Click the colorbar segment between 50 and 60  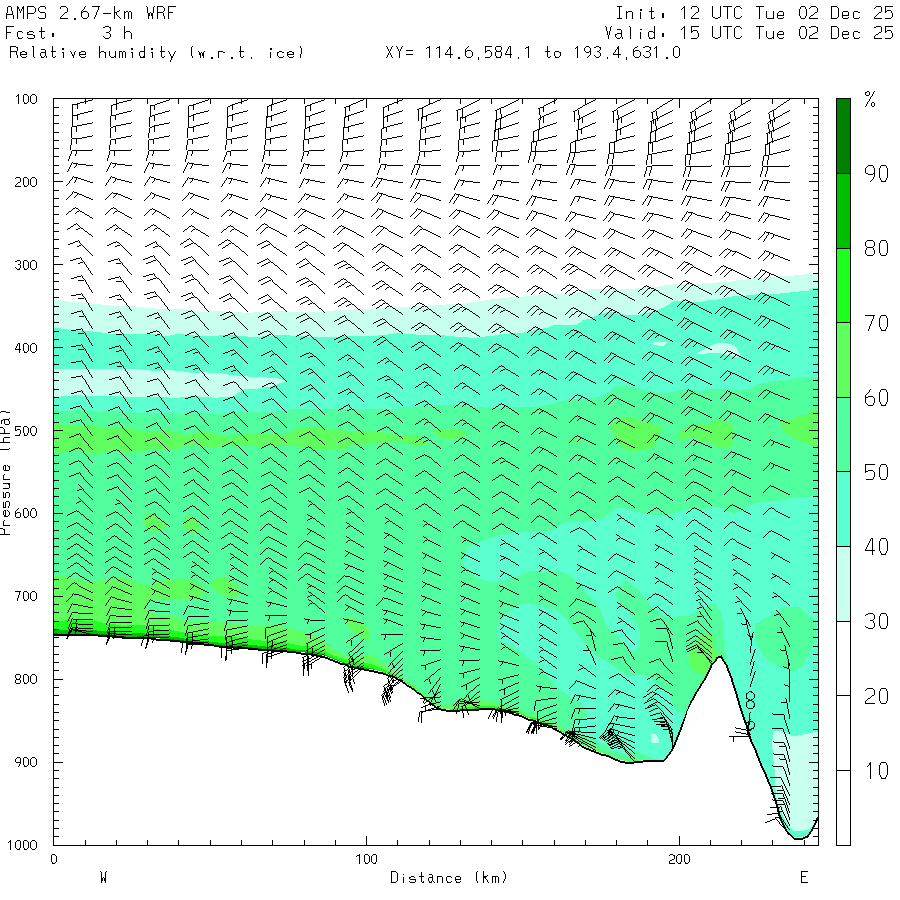[x=843, y=435]
